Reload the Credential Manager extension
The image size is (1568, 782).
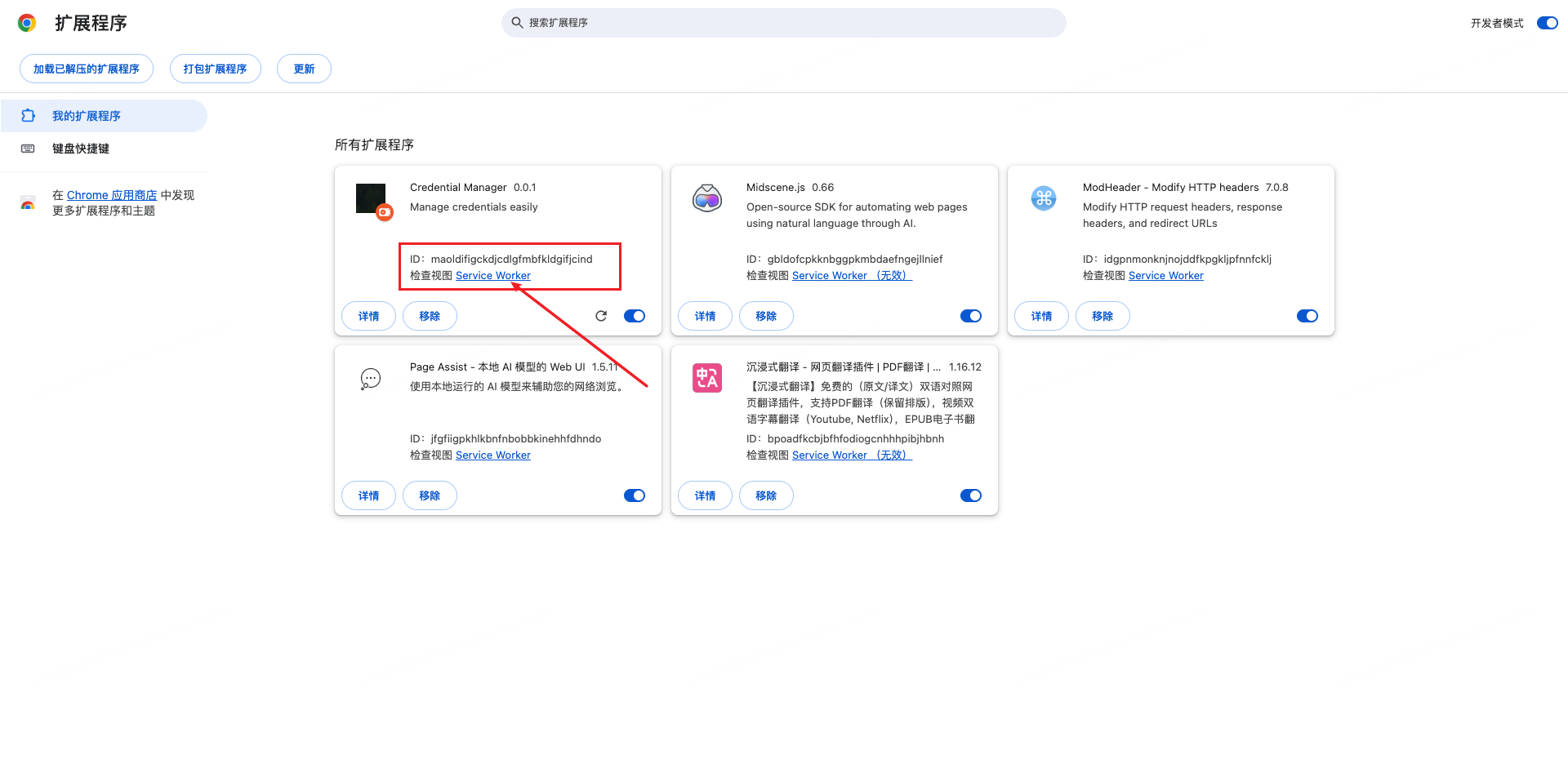(601, 316)
